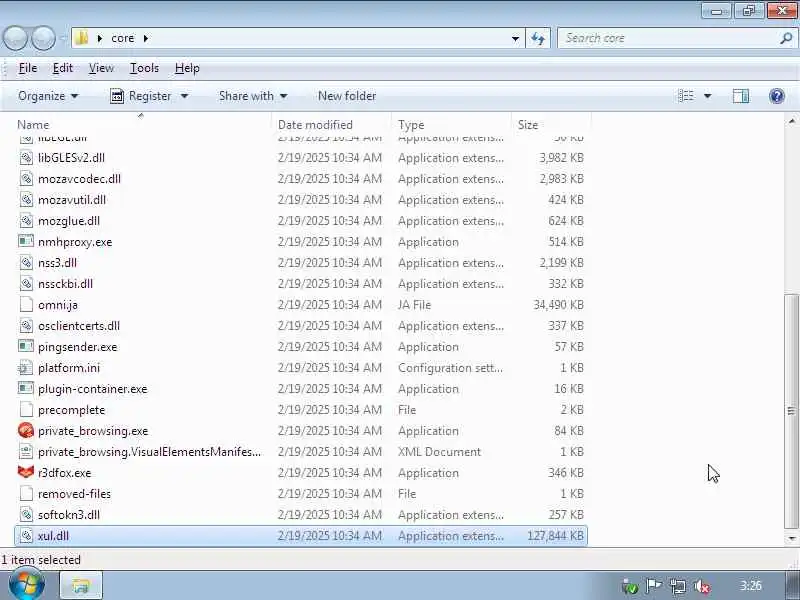Viewport: 800px width, 600px height.
Task: Toggle the preview pane icon
Action: click(x=741, y=96)
